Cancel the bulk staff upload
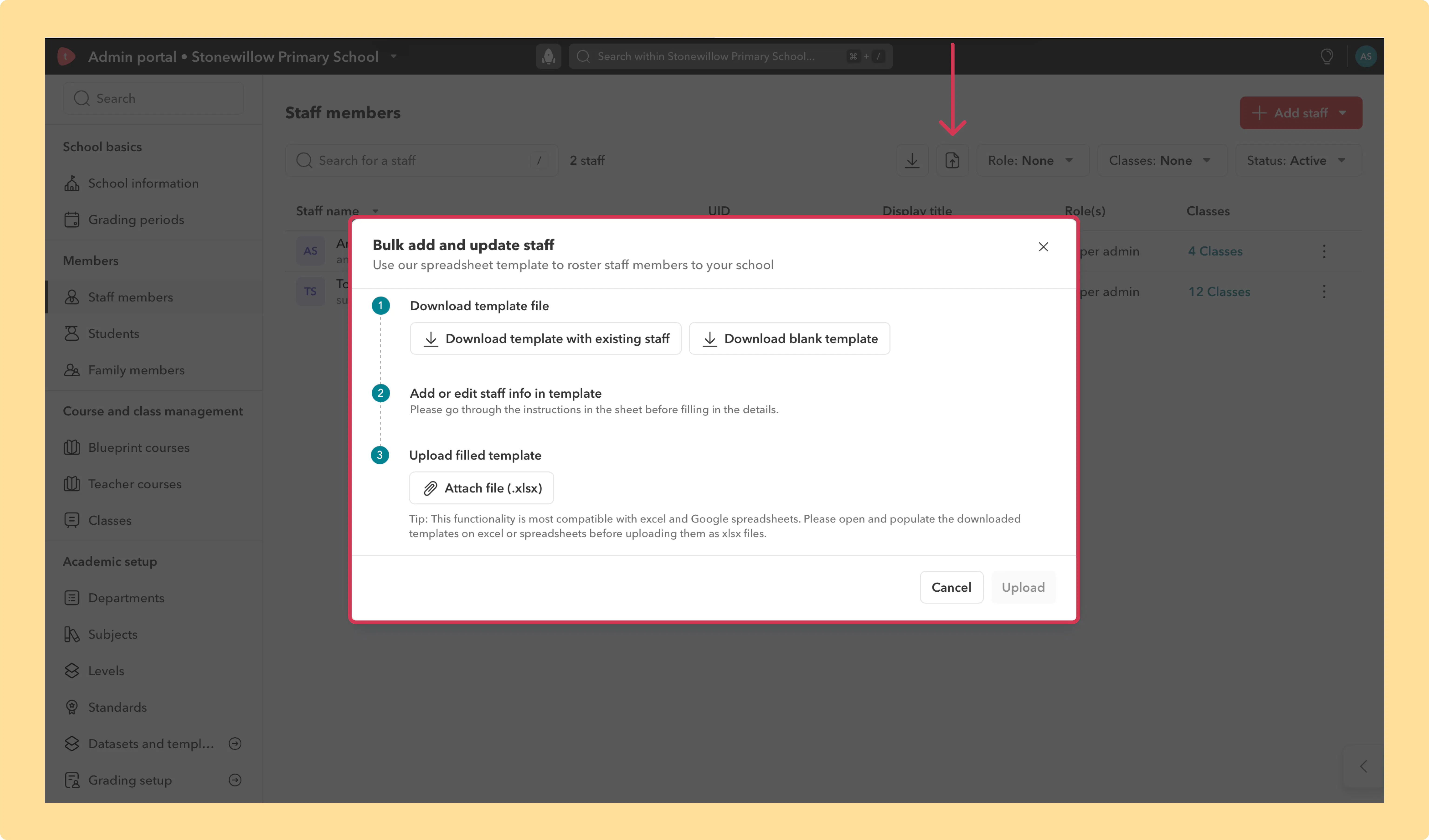This screenshot has height=840, width=1429. click(951, 587)
